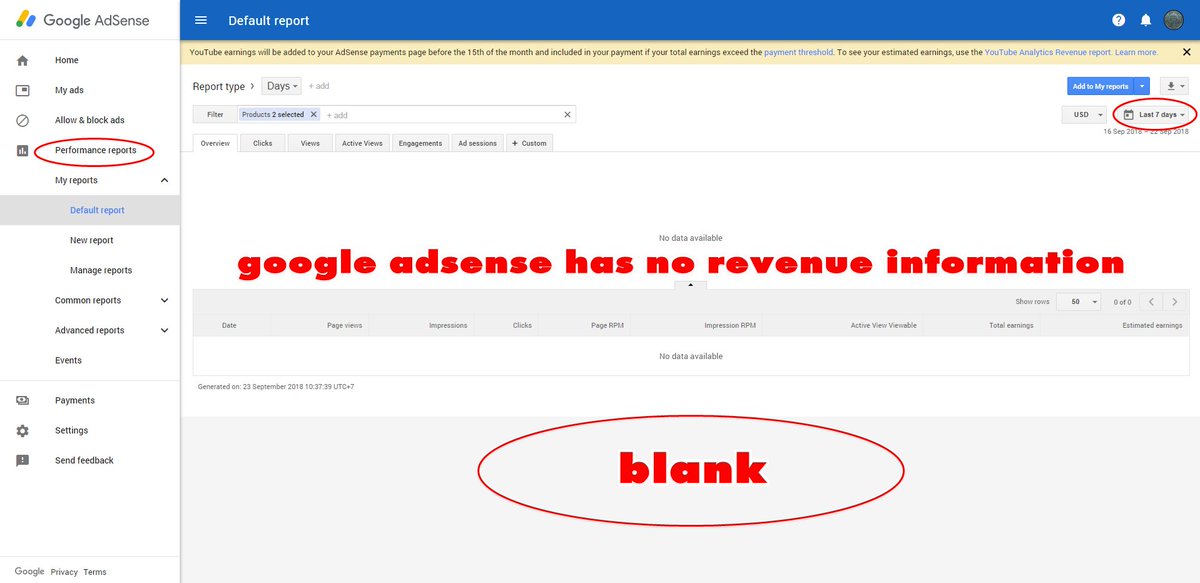Expand the Advanced reports section
Screen dimensions: 1200x583
tap(164, 330)
